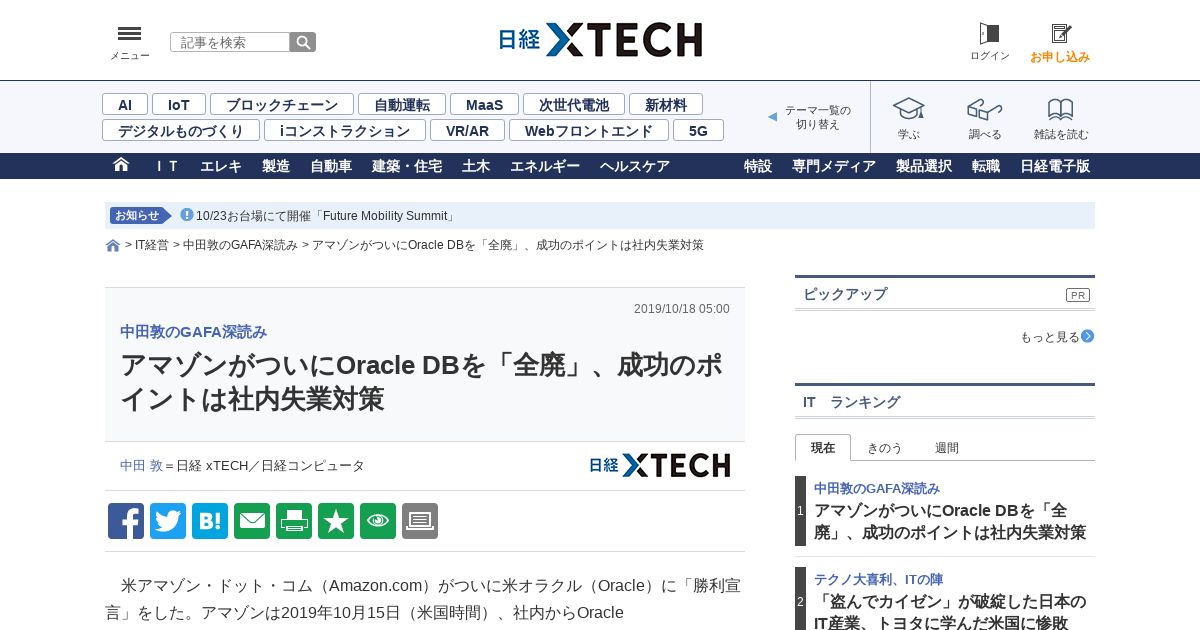Screen dimensions: 1200x630
Task: Toggle theme list with テーマ一覧の切り替え arrow
Action: [x=772, y=117]
